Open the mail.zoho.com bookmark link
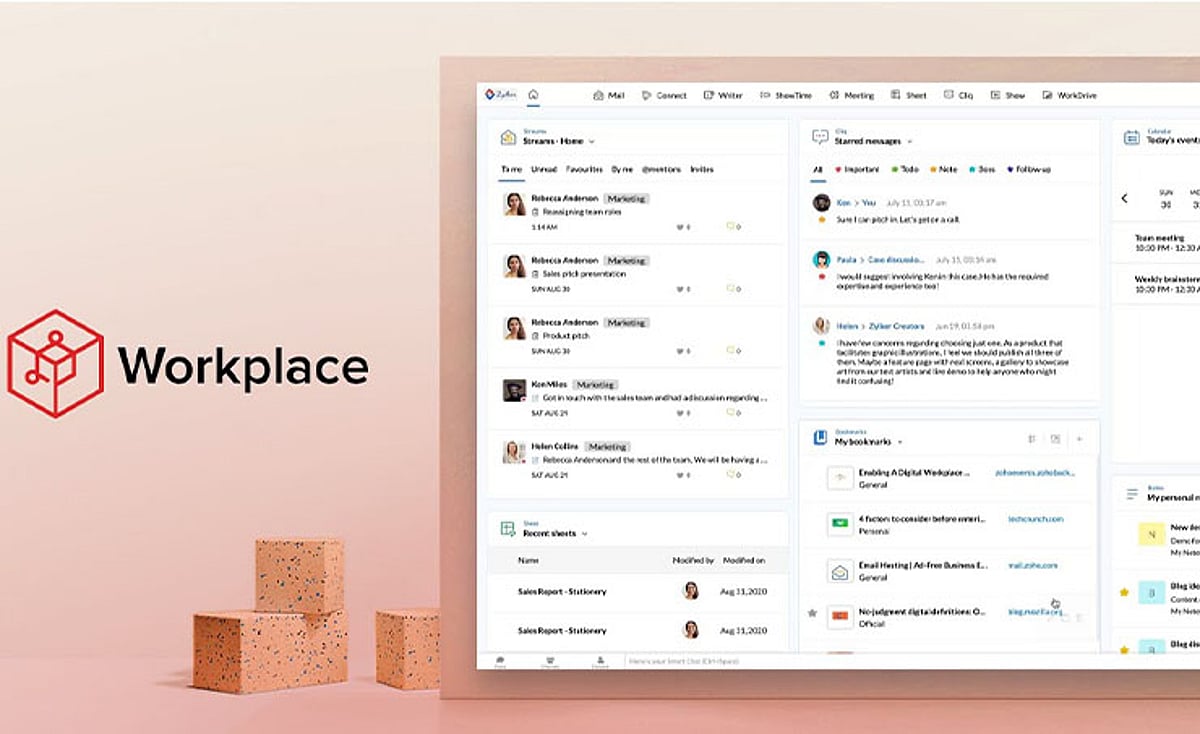This screenshot has height=734, width=1200. [1032, 565]
